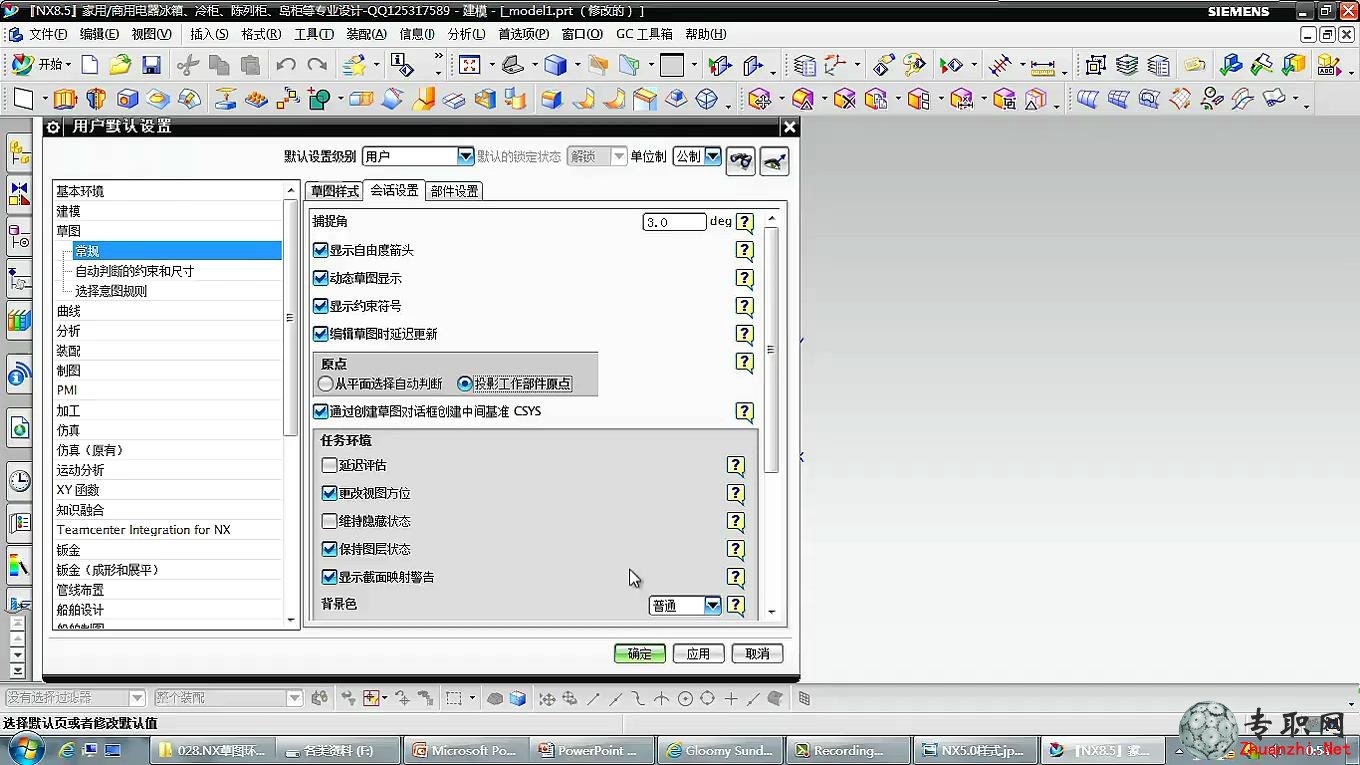Open the 整个装配 scope dropdown
Screen dimensions: 1360x765
coord(228,697)
